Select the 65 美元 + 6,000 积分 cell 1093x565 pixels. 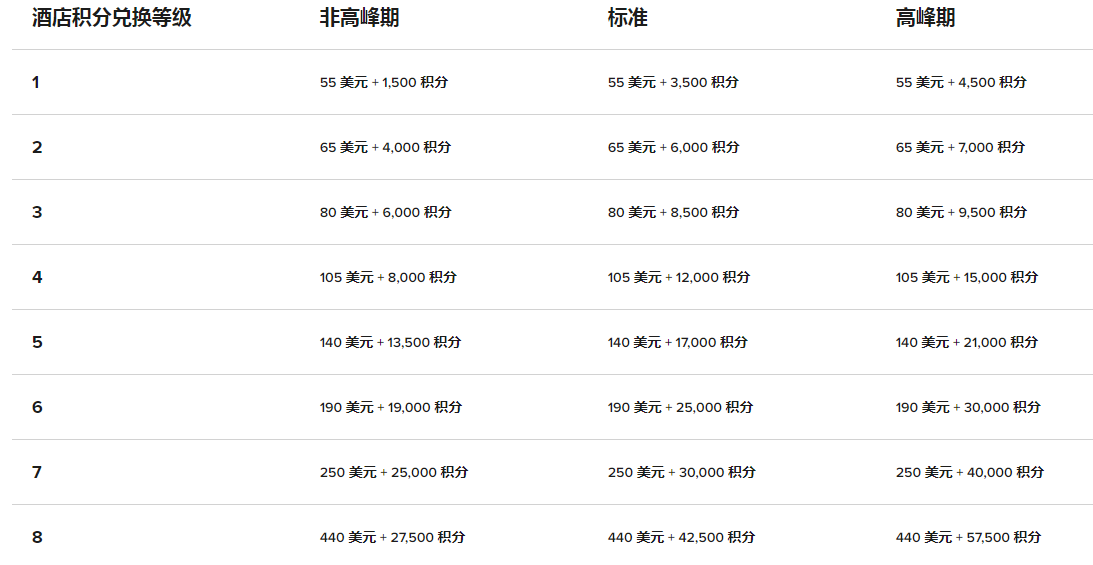tap(673, 147)
